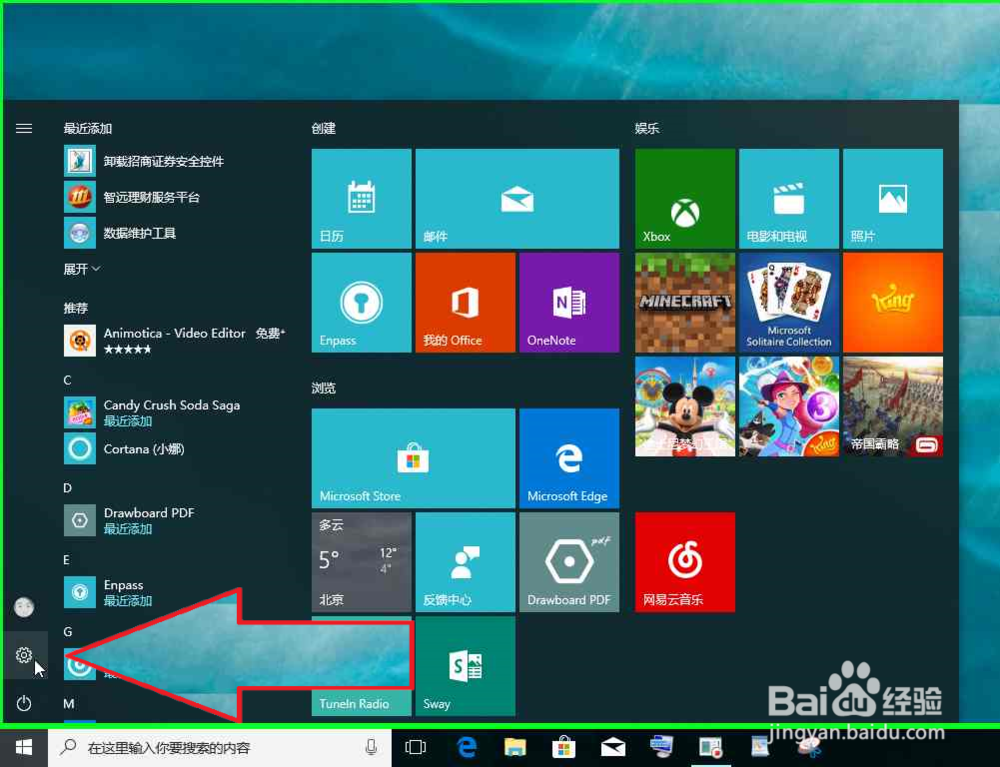The image size is (1000, 767).
Task: Open Settings via the gear icon
Action: [x=24, y=655]
